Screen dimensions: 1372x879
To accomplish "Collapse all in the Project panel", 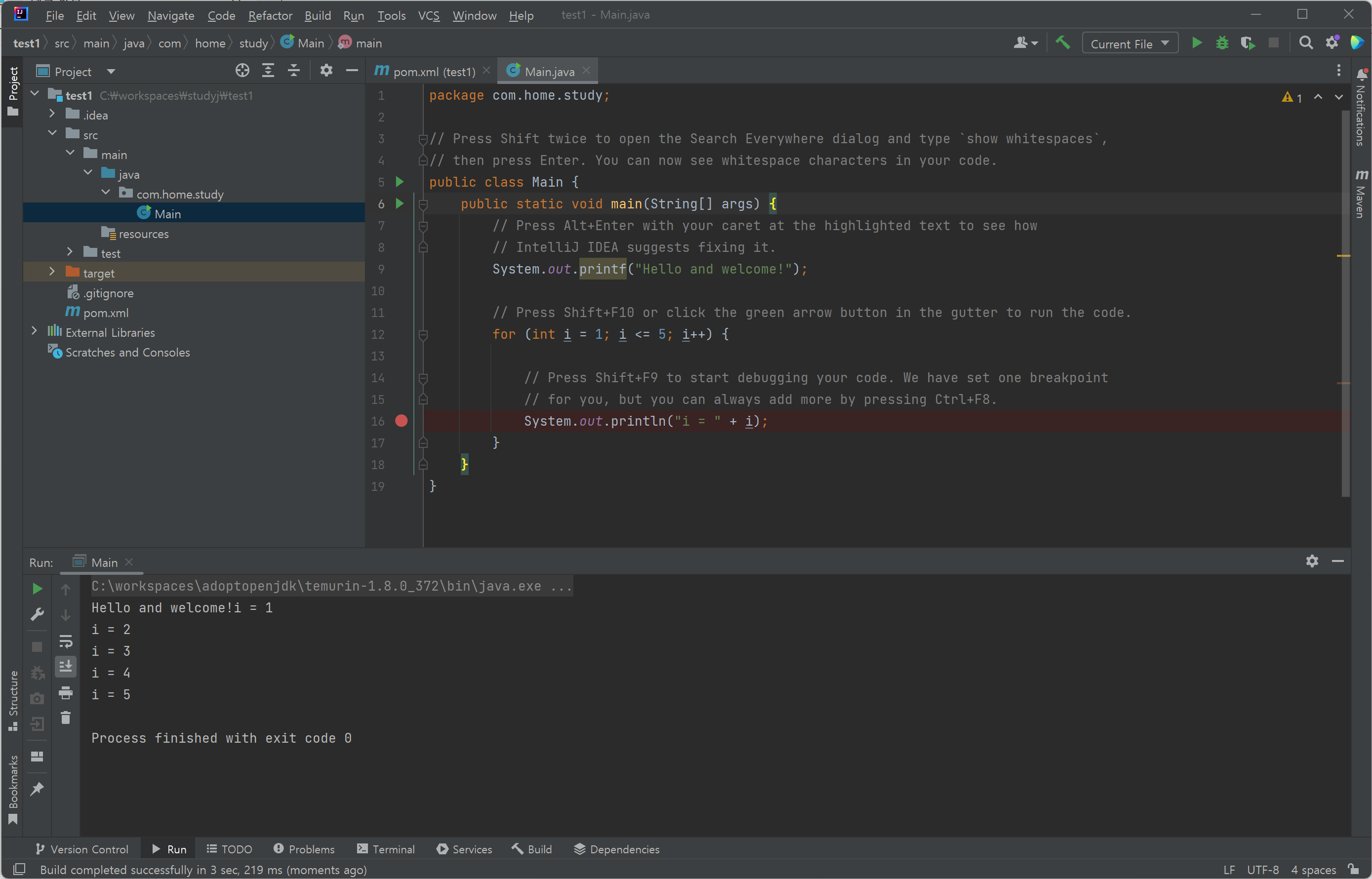I will (x=294, y=71).
